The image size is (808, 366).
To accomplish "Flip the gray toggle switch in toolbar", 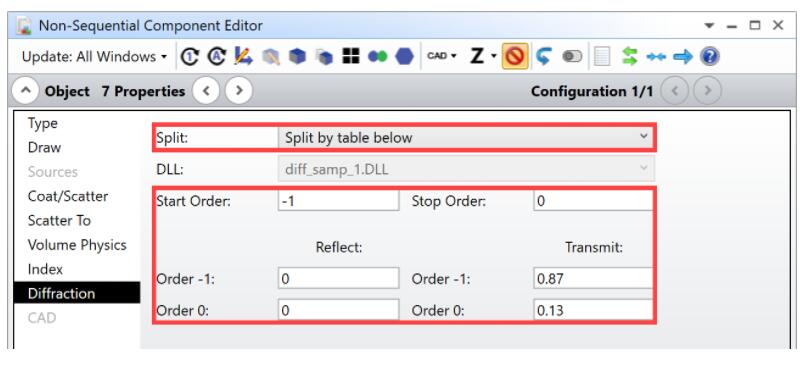I will click(x=572, y=57).
